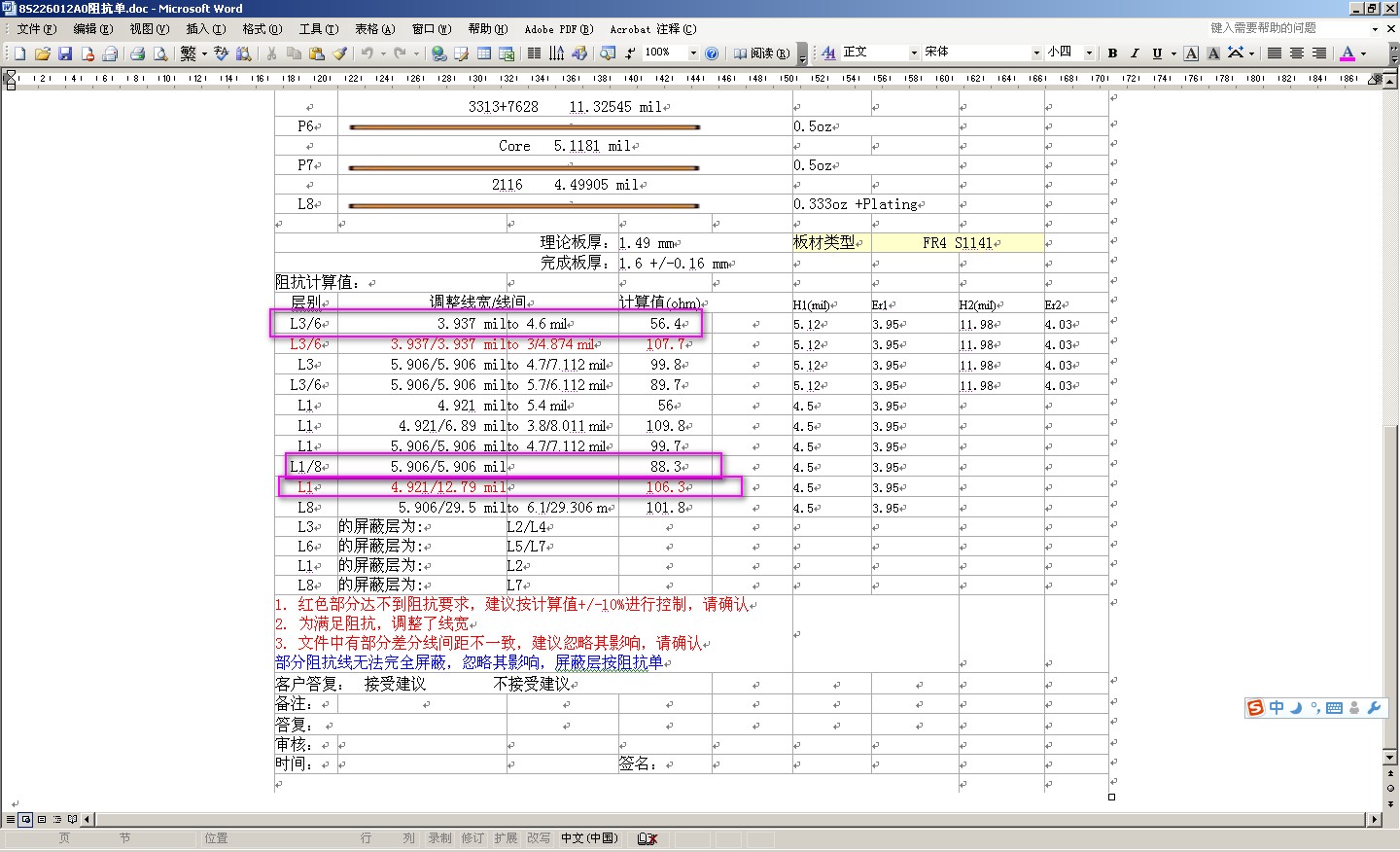Click the text direction icon

point(556,53)
